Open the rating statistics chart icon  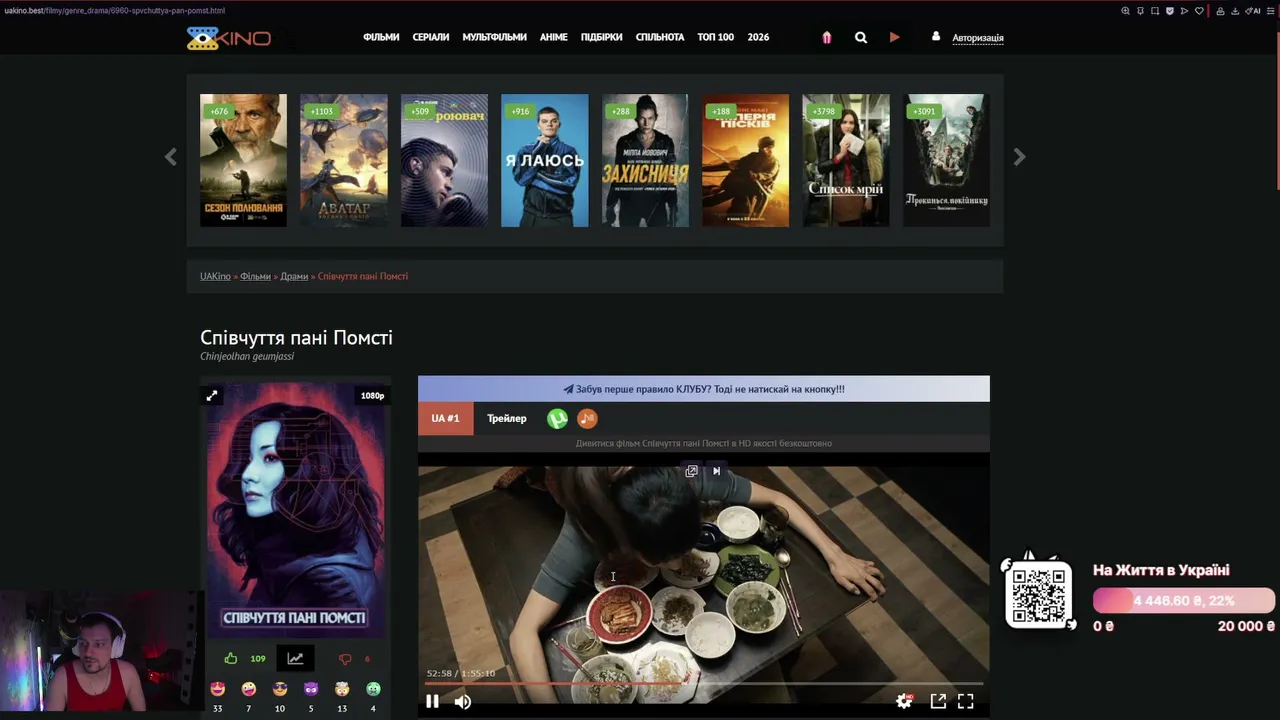coord(295,658)
